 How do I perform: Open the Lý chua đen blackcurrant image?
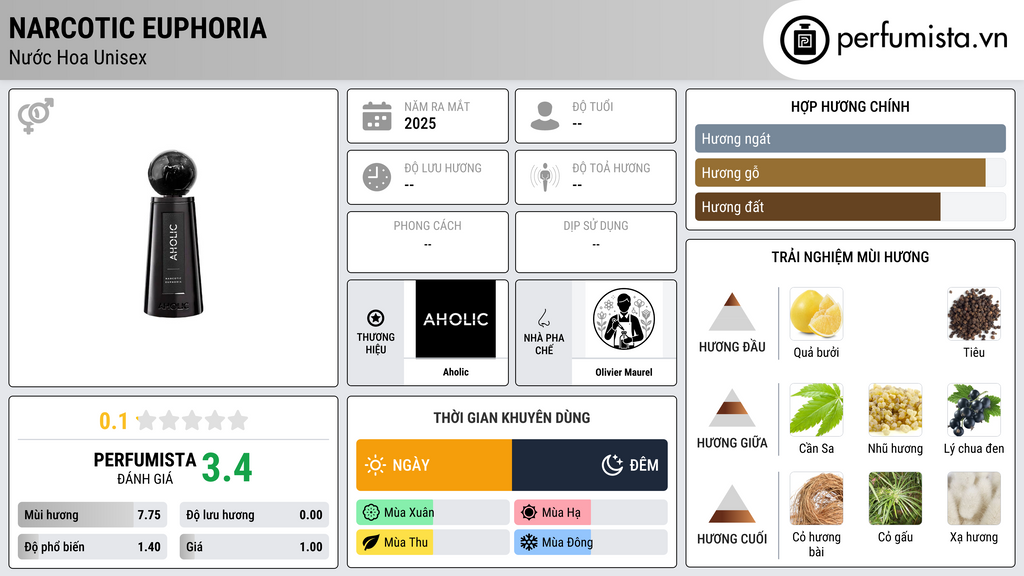tap(974, 409)
